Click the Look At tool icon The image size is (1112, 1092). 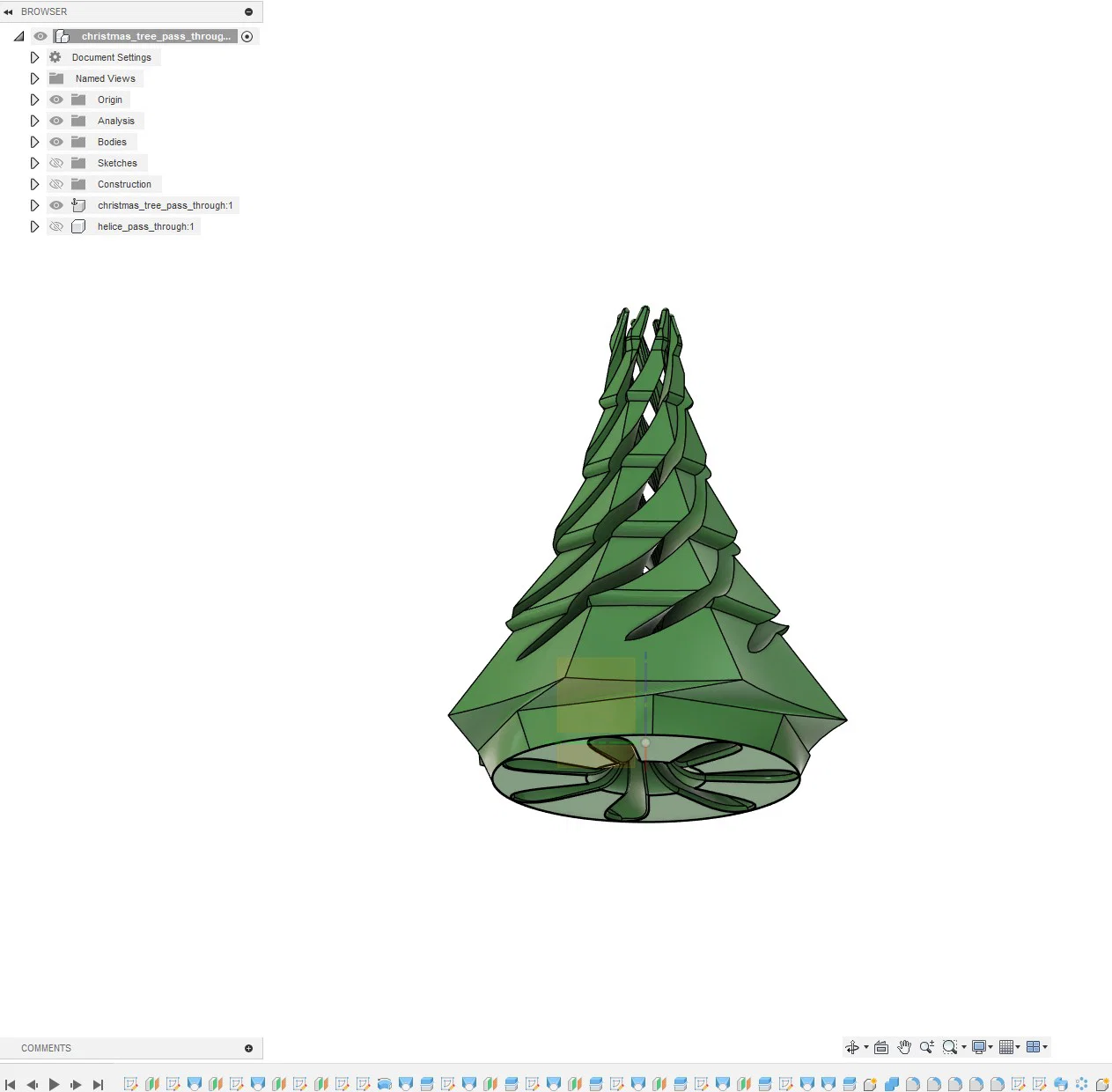881,1047
